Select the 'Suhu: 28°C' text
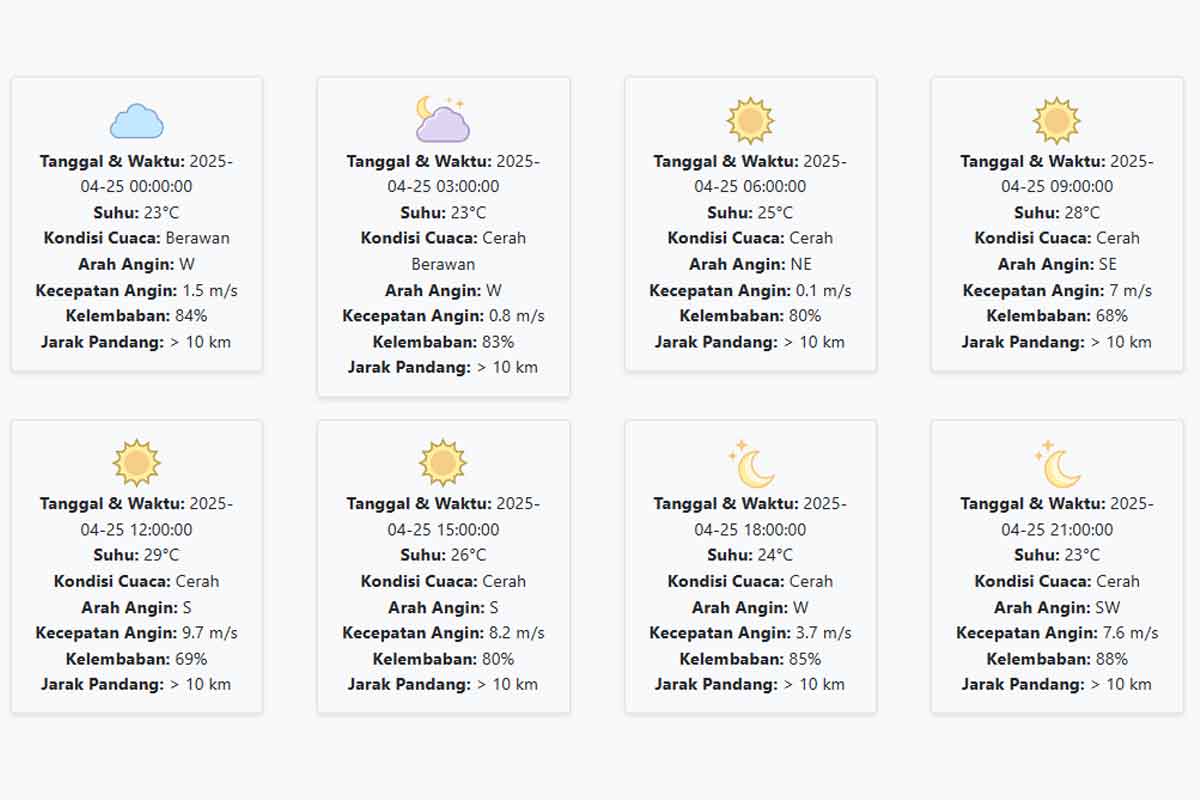Image resolution: width=1200 pixels, height=800 pixels. [x=1057, y=212]
